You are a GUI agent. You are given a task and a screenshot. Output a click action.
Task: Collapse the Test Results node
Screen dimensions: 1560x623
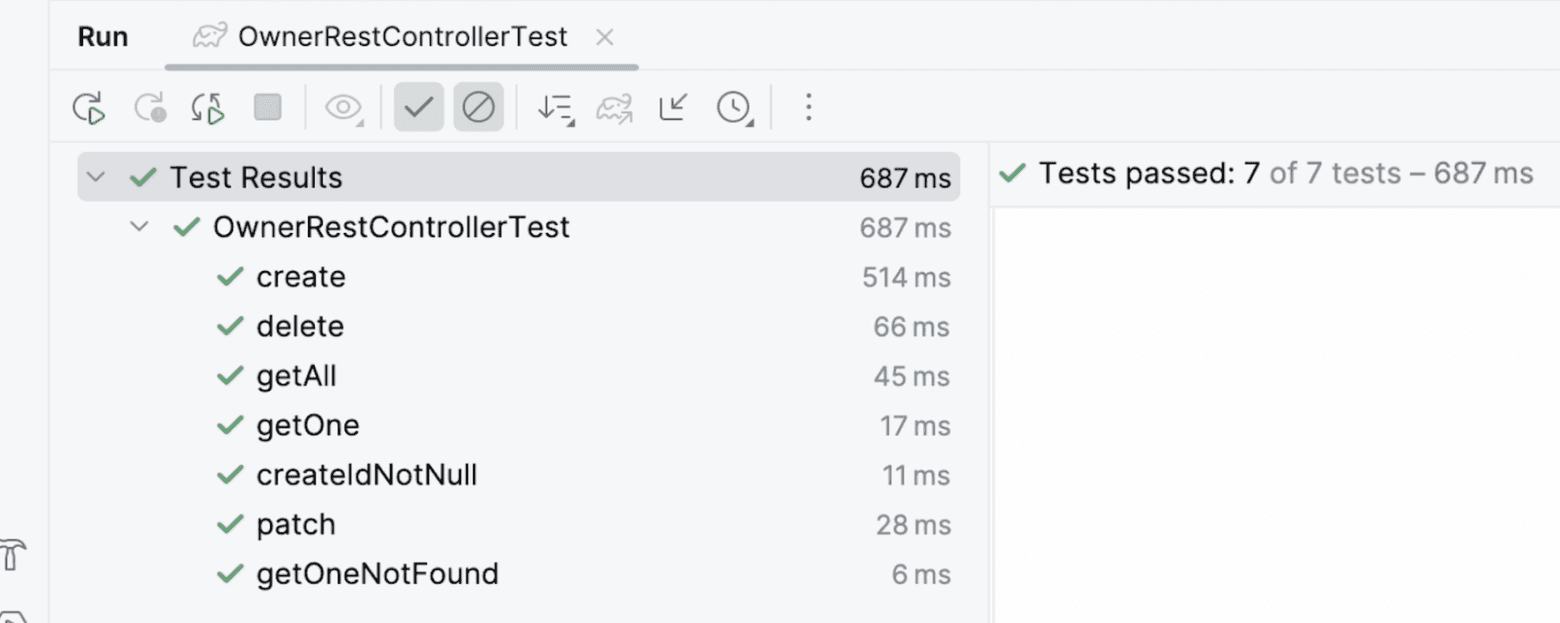pos(95,178)
